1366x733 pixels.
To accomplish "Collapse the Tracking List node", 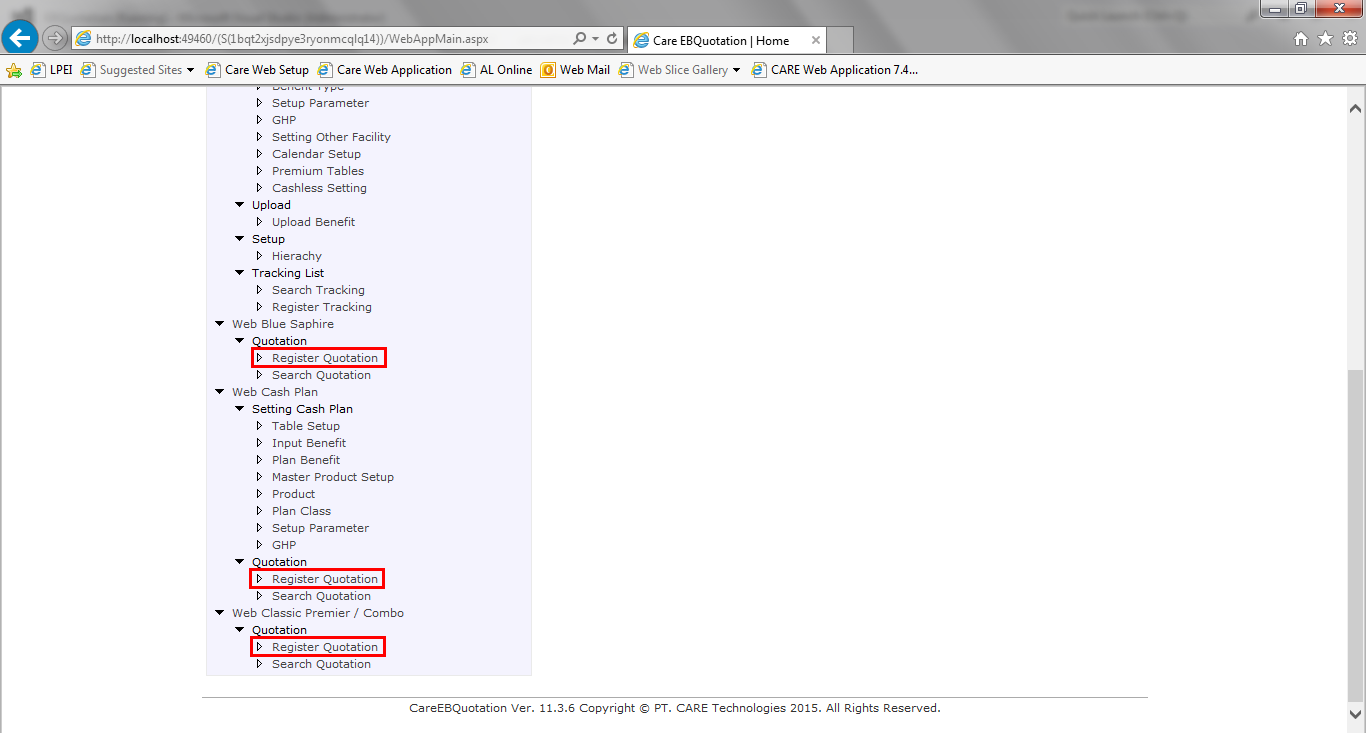I will (240, 273).
